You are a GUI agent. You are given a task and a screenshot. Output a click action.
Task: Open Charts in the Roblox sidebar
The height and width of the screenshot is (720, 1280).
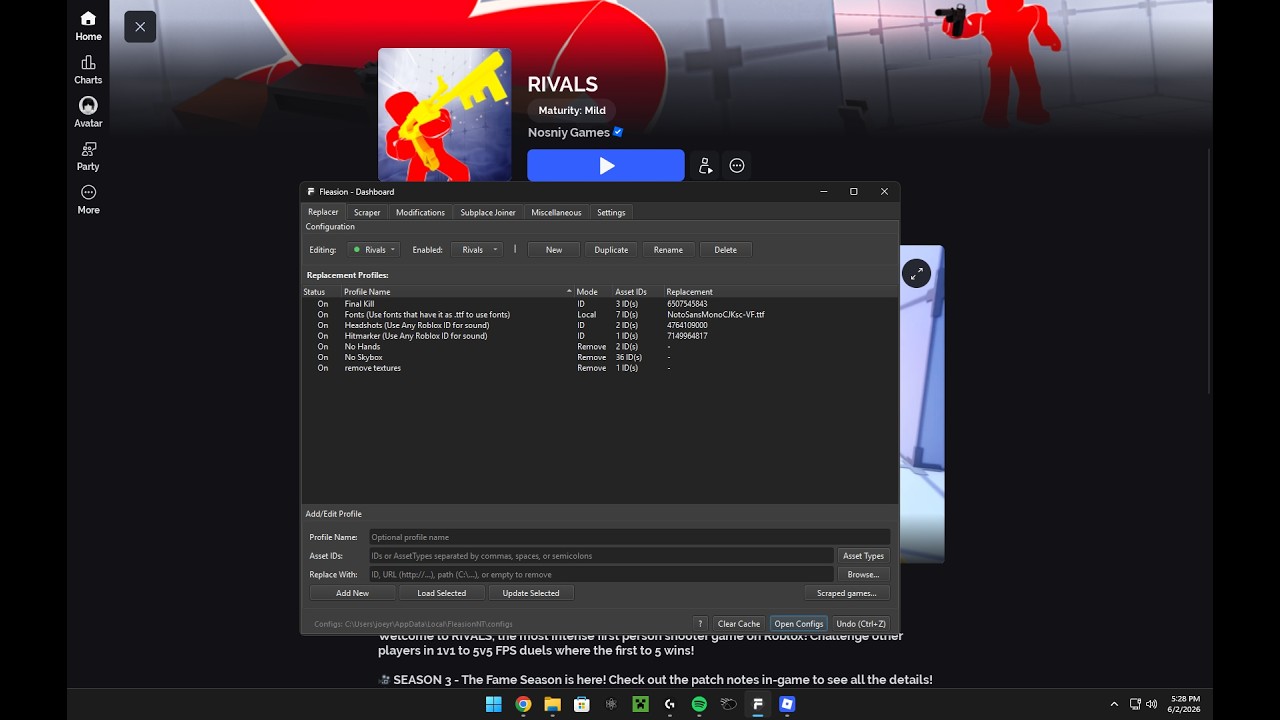(x=88, y=70)
